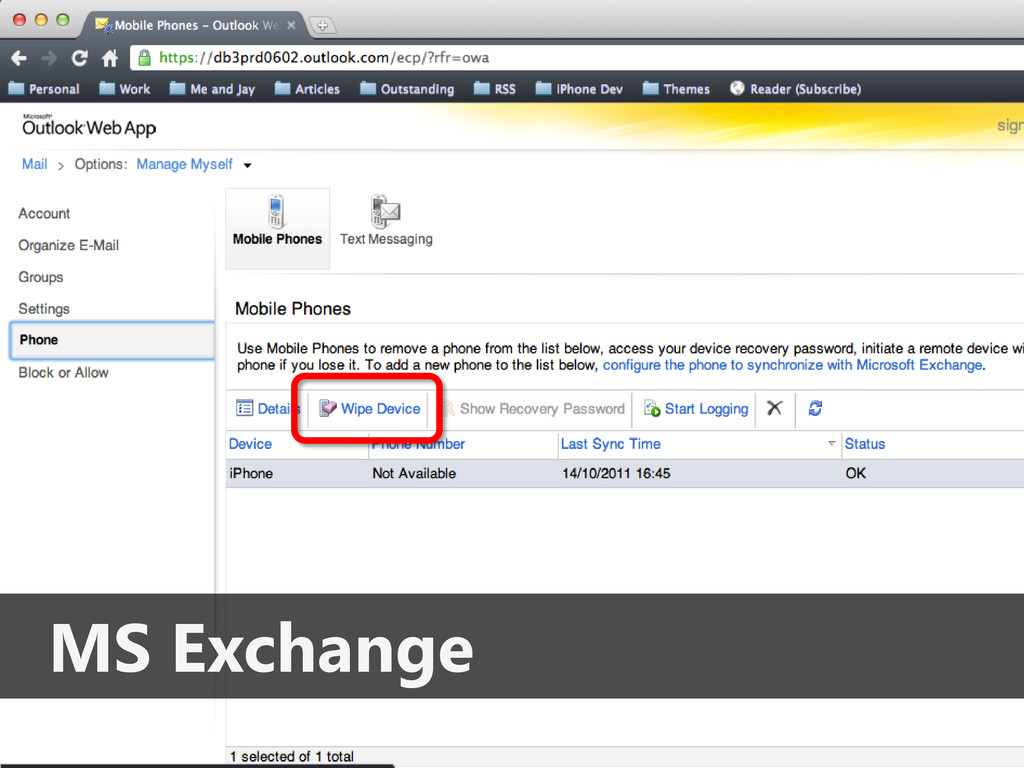Click the macOS green zoom window button
The height and width of the screenshot is (768, 1024).
pos(63,20)
